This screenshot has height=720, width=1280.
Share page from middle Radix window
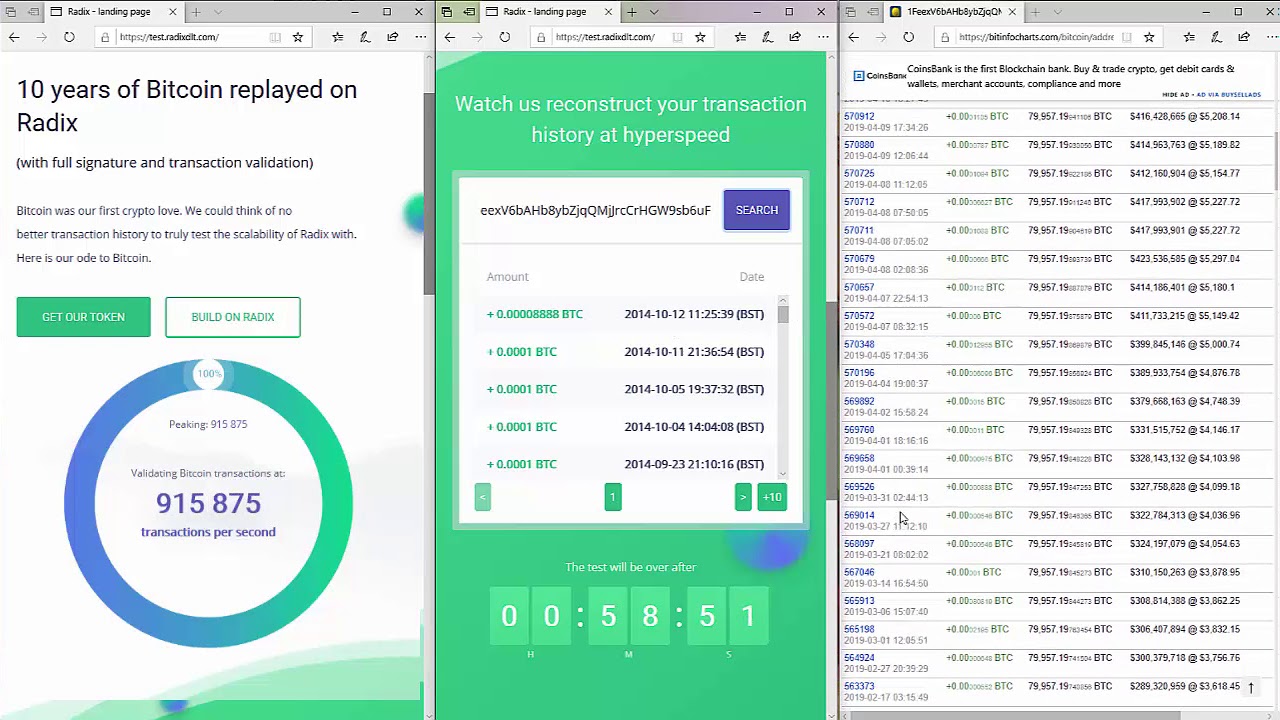[x=795, y=37]
